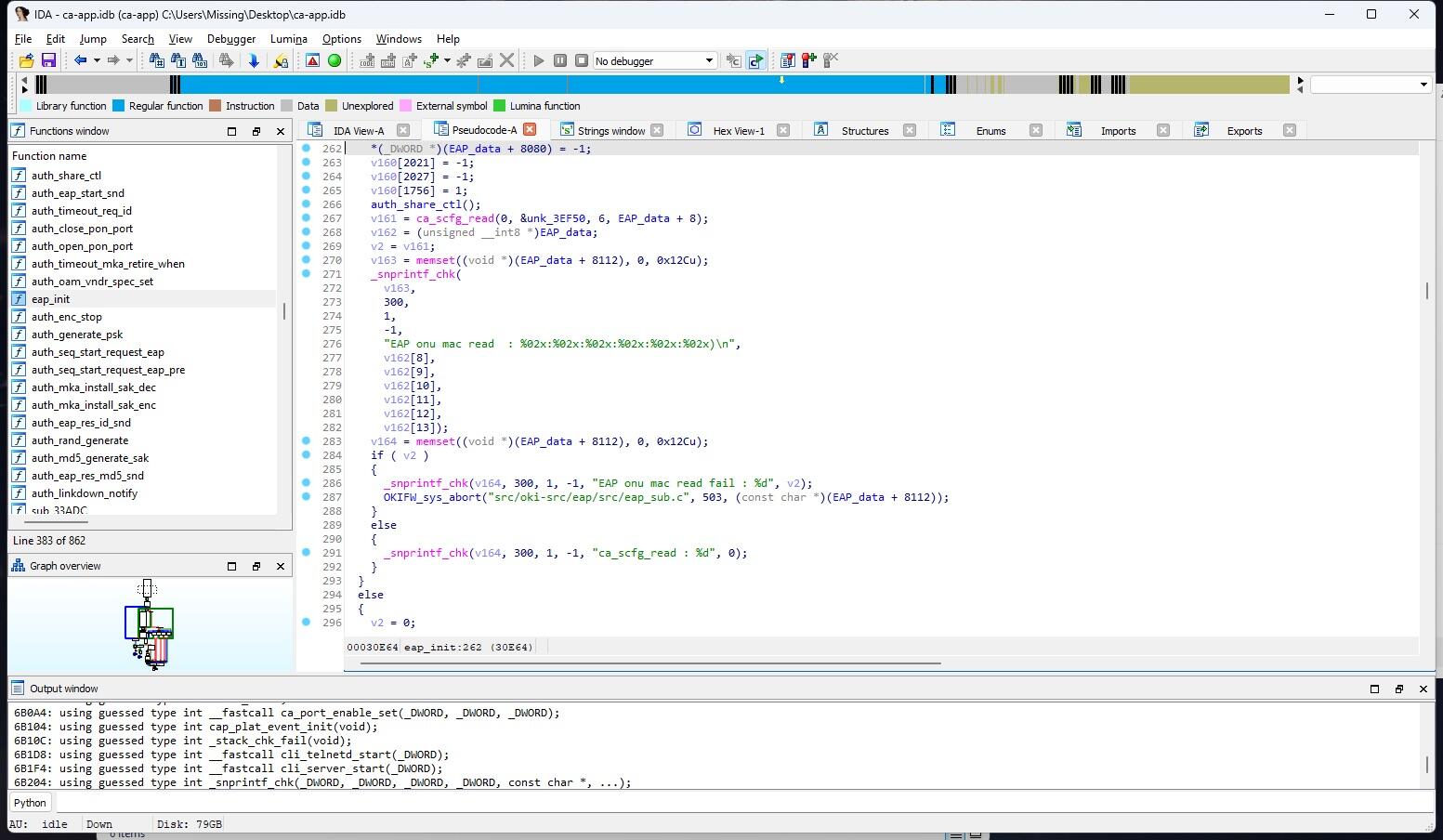The width and height of the screenshot is (1443, 840).
Task: Close the Graph overview panel
Action: [281, 566]
